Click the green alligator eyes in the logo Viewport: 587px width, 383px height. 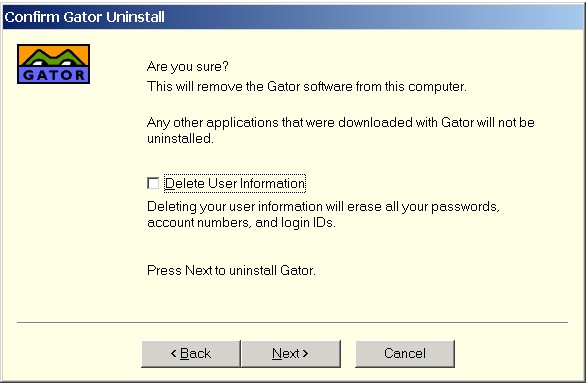[x=54, y=58]
